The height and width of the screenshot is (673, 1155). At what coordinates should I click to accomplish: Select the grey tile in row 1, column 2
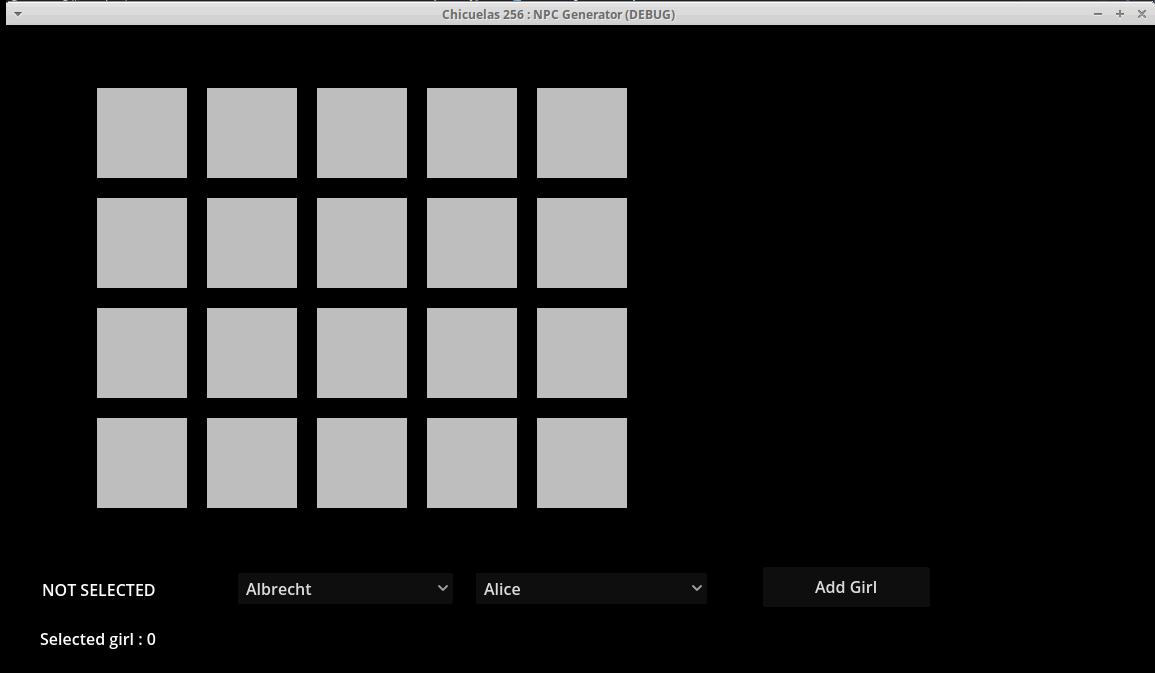[x=252, y=133]
